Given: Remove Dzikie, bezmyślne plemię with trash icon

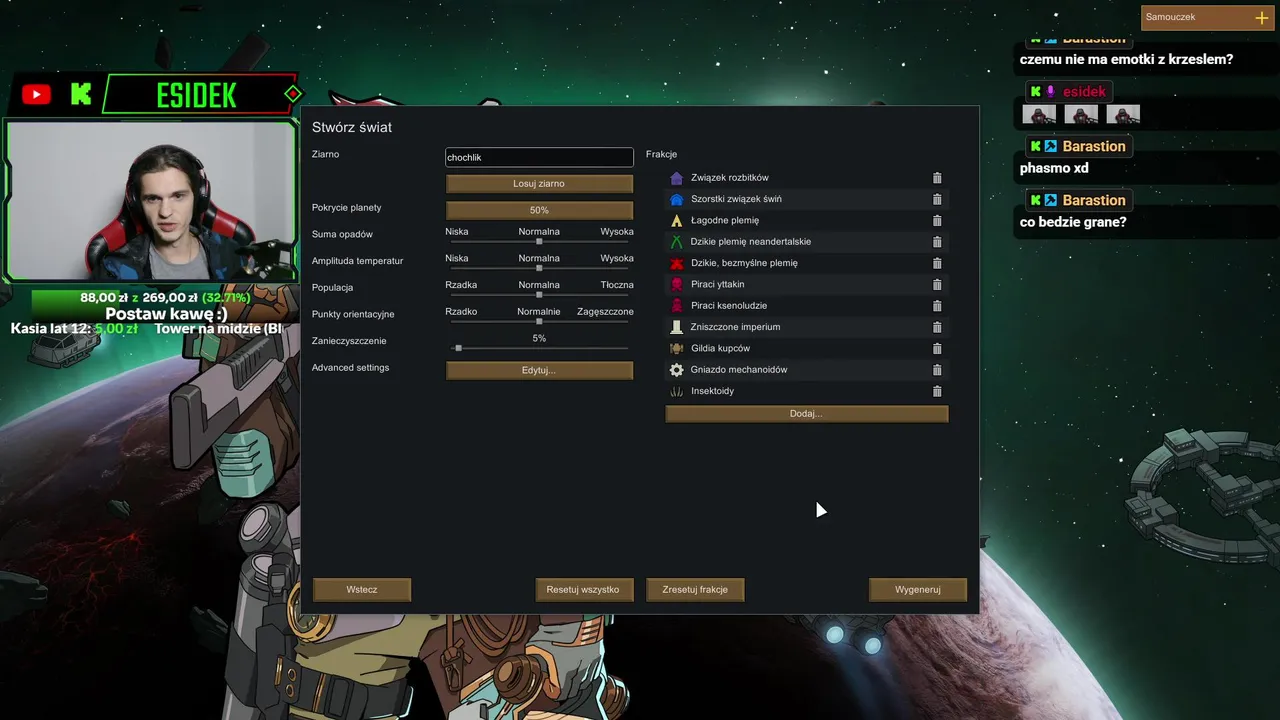Looking at the screenshot, I should tap(937, 263).
